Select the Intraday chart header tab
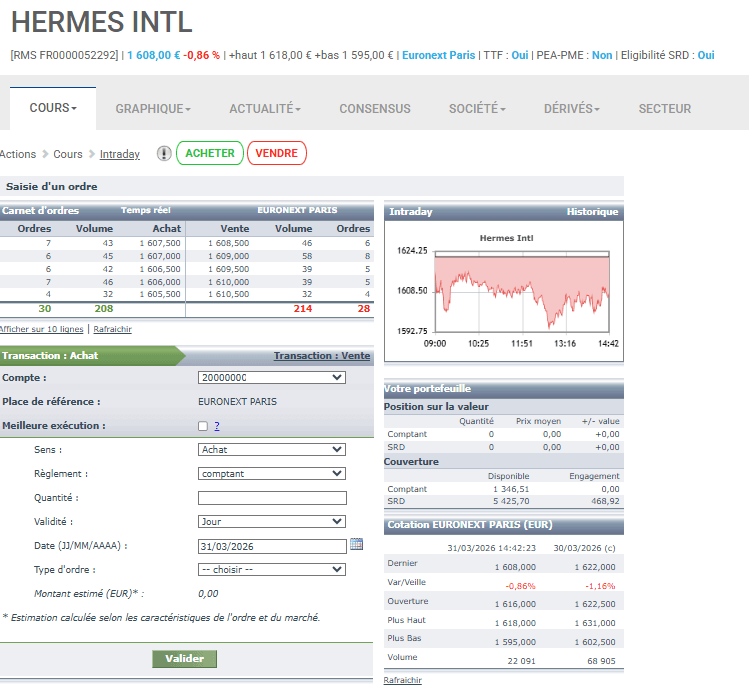 coord(411,212)
